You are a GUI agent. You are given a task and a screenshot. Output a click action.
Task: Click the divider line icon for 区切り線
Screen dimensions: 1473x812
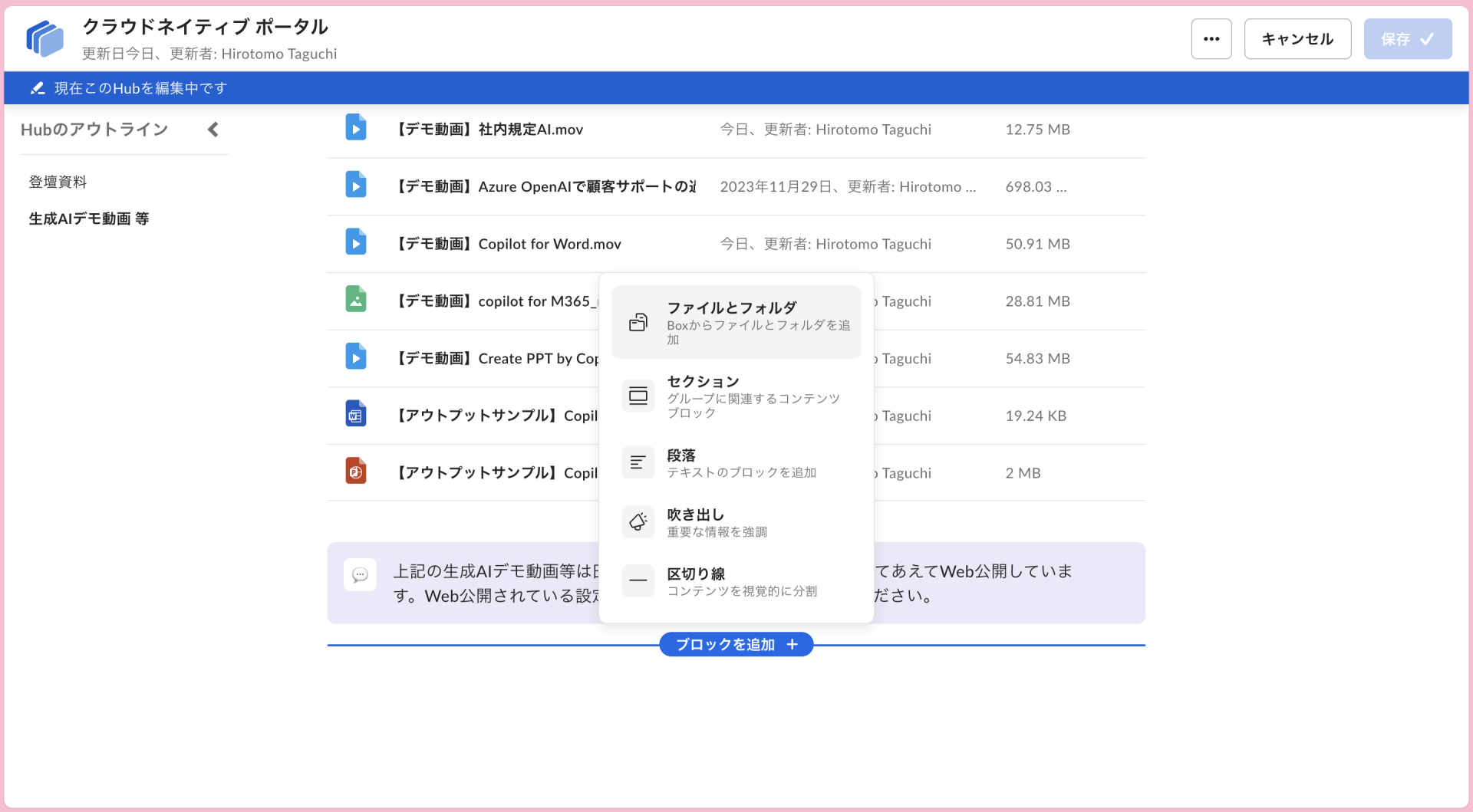(x=638, y=580)
